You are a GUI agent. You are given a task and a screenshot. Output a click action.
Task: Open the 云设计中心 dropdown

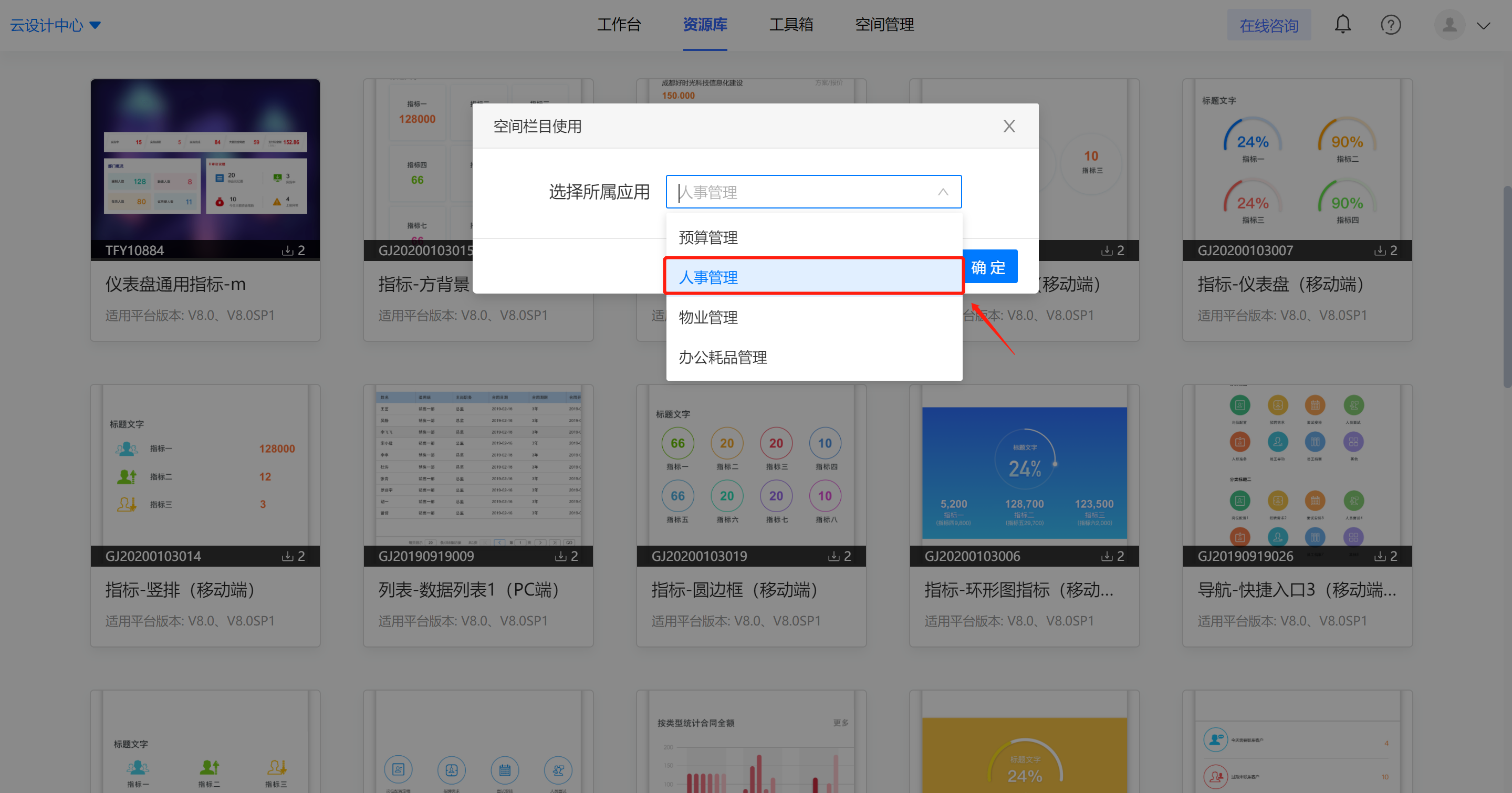[56, 25]
